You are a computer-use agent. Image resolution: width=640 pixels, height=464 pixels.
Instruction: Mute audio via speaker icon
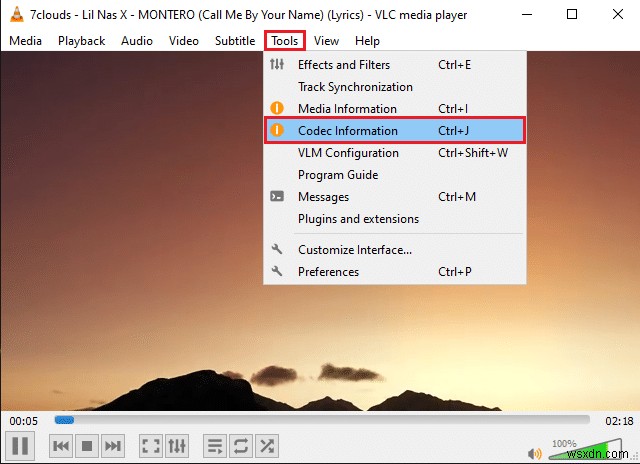(534, 453)
